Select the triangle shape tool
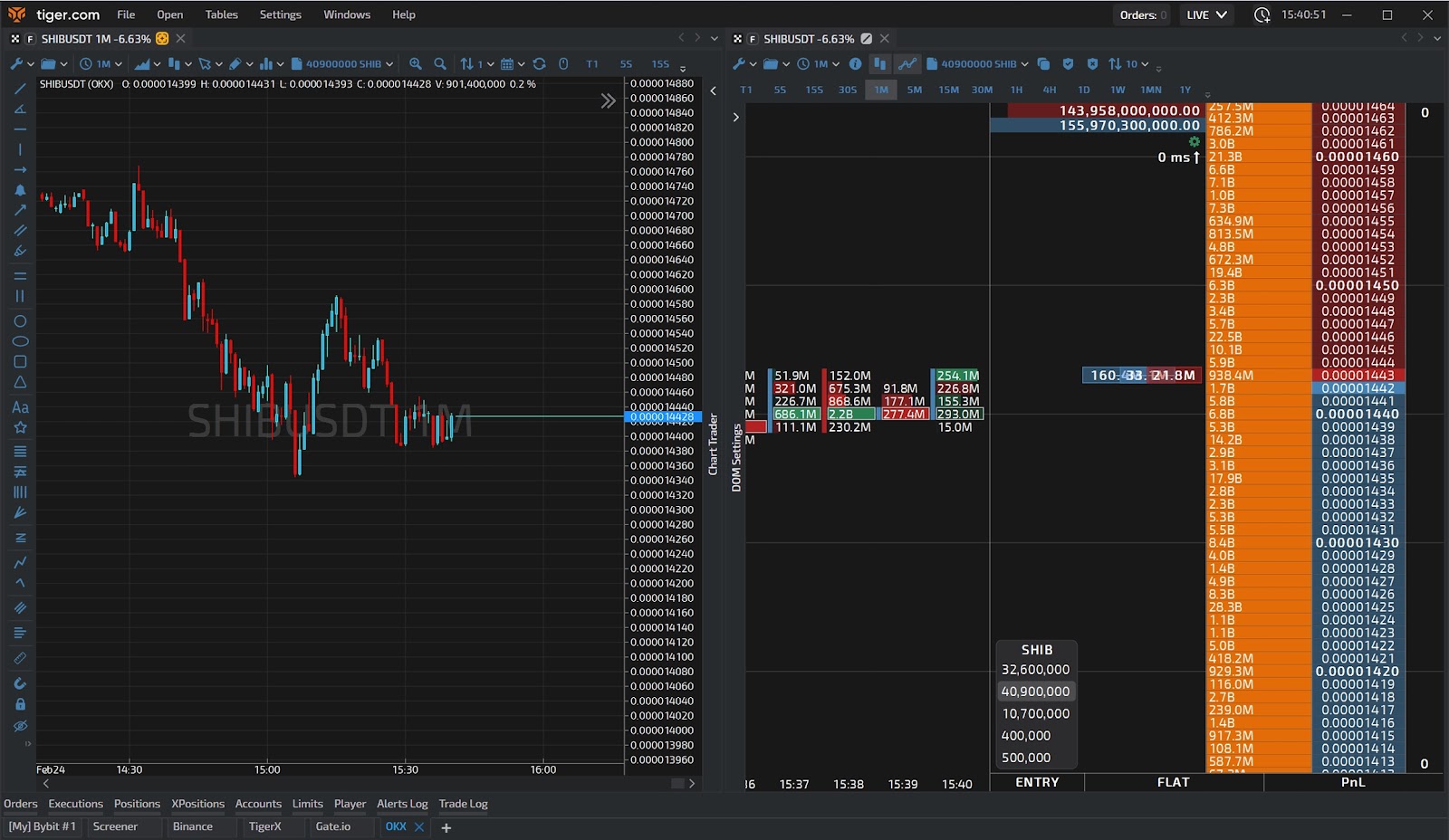Viewport: 1449px width, 840px height. point(20,382)
